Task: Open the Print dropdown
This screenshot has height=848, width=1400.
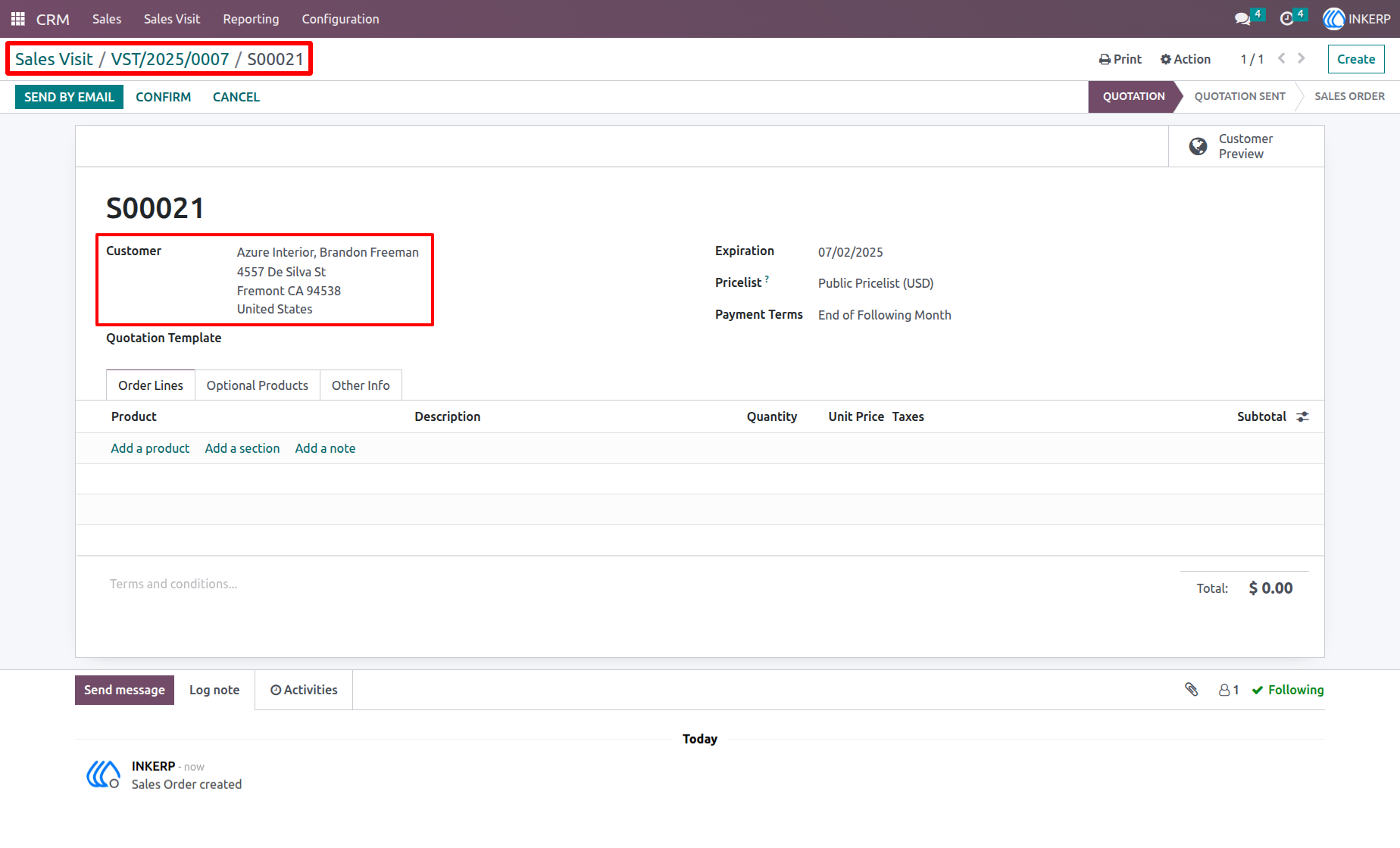Action: point(1120,59)
